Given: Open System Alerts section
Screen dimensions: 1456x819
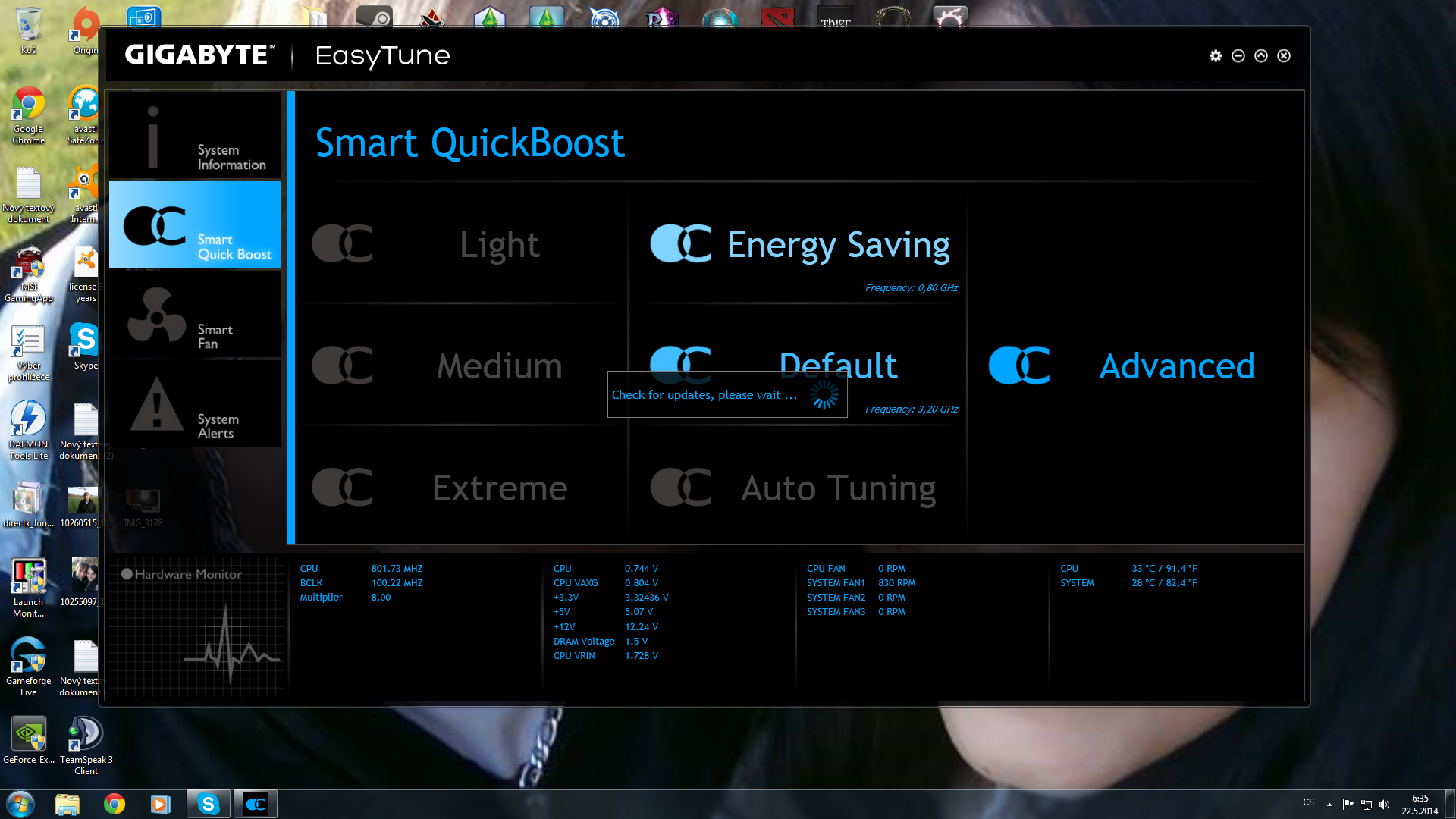Looking at the screenshot, I should point(195,405).
